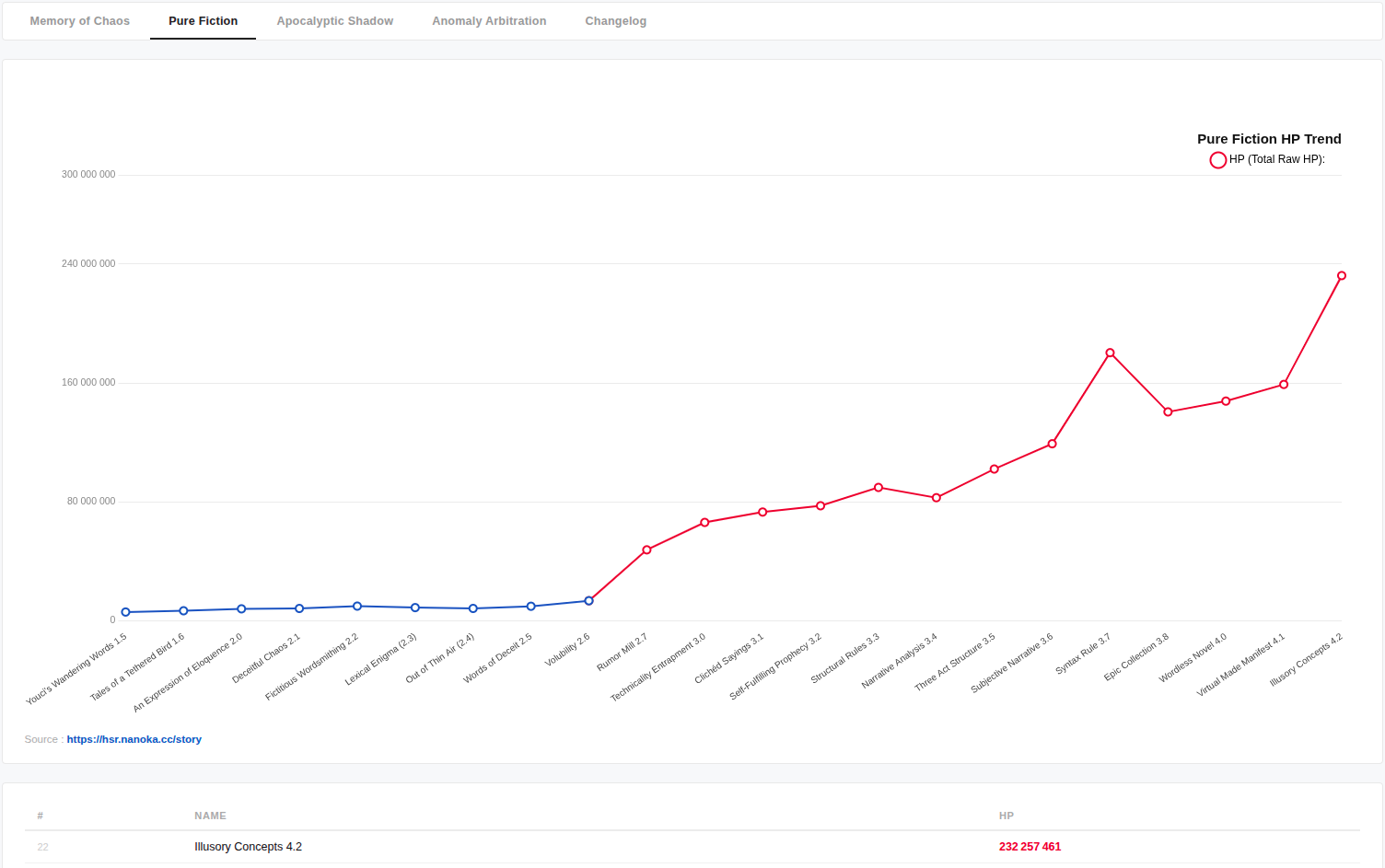Select the Technicality Entrapment 3.0 data point
This screenshot has height=868, width=1385.
point(704,523)
